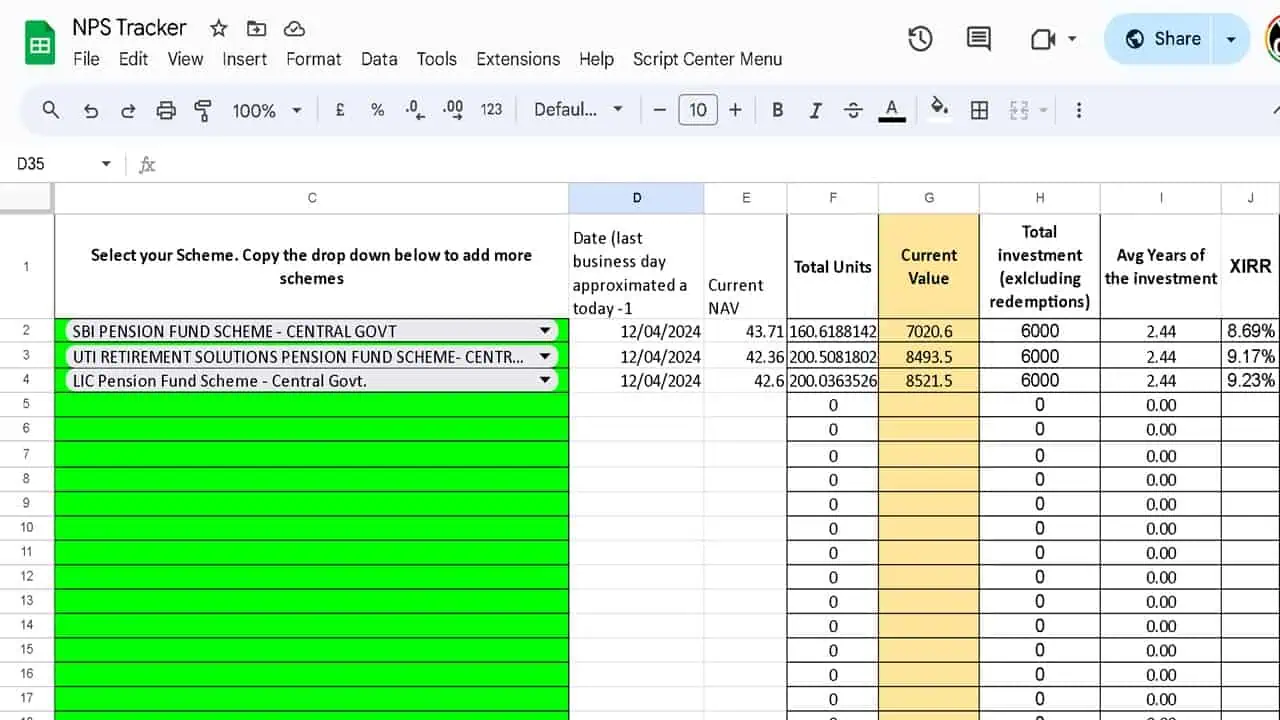Open the Script Center Menu
Image resolution: width=1280 pixels, height=720 pixels.
[707, 59]
